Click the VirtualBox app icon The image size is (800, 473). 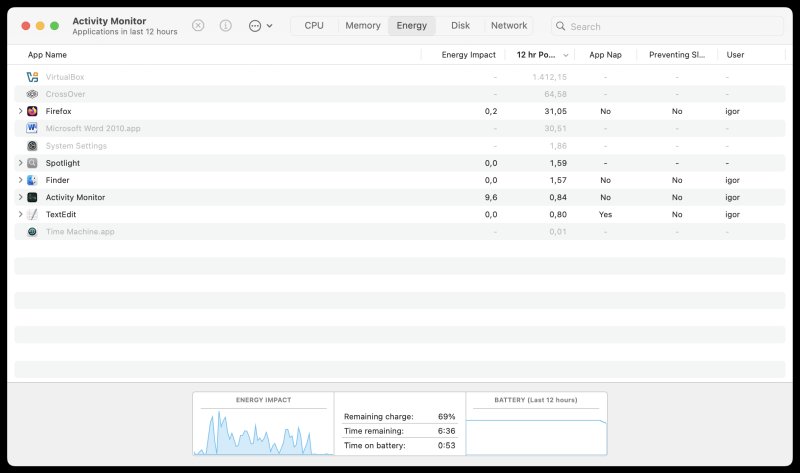(32, 77)
